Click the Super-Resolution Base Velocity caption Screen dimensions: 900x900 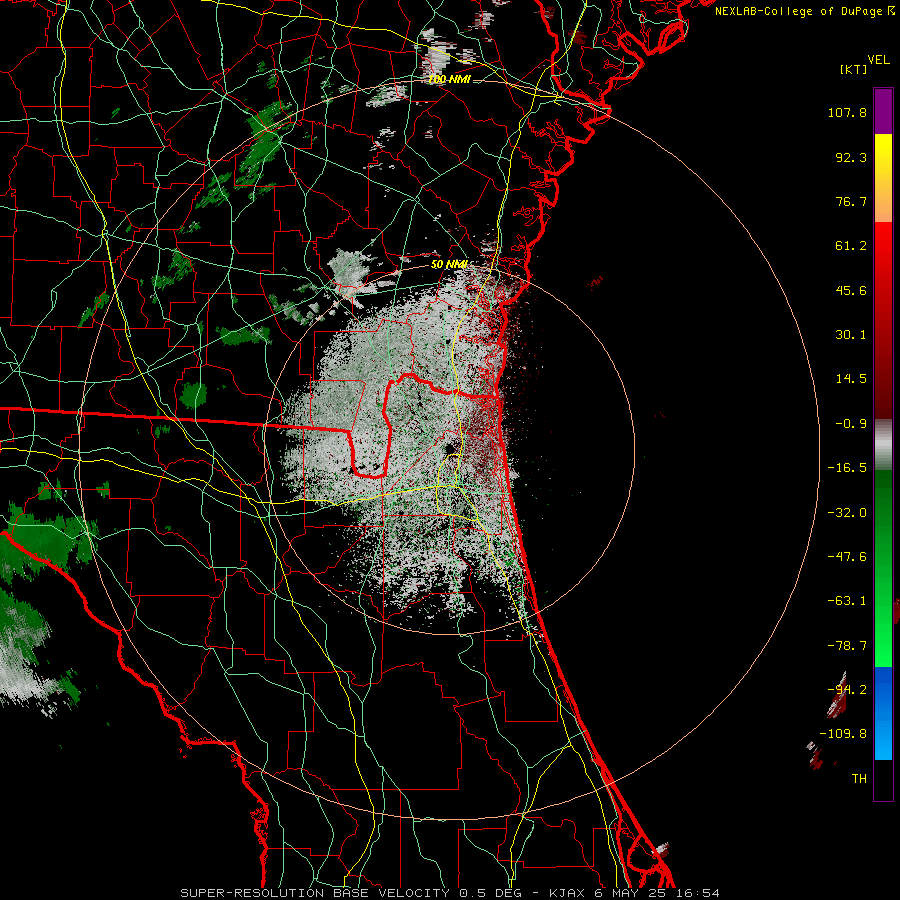pos(450,893)
